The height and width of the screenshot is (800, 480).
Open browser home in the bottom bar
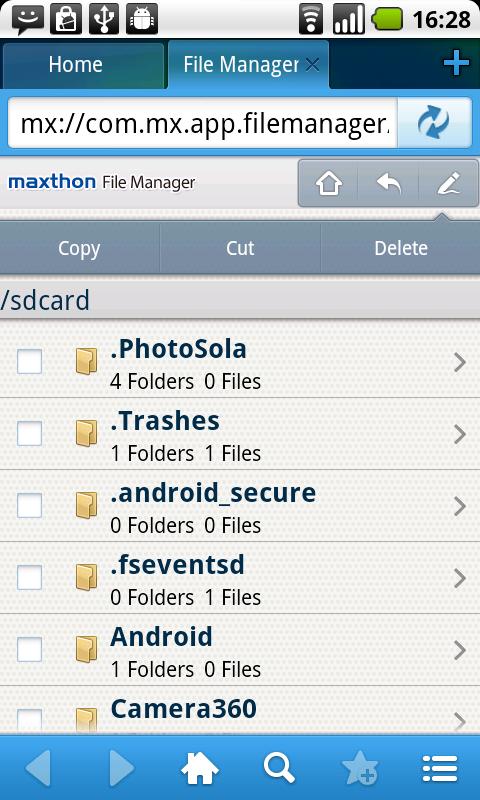199,768
